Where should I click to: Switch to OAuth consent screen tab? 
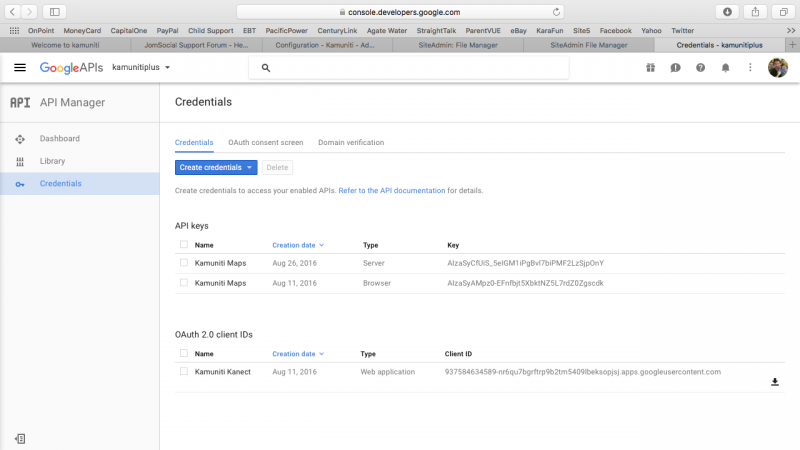266,142
